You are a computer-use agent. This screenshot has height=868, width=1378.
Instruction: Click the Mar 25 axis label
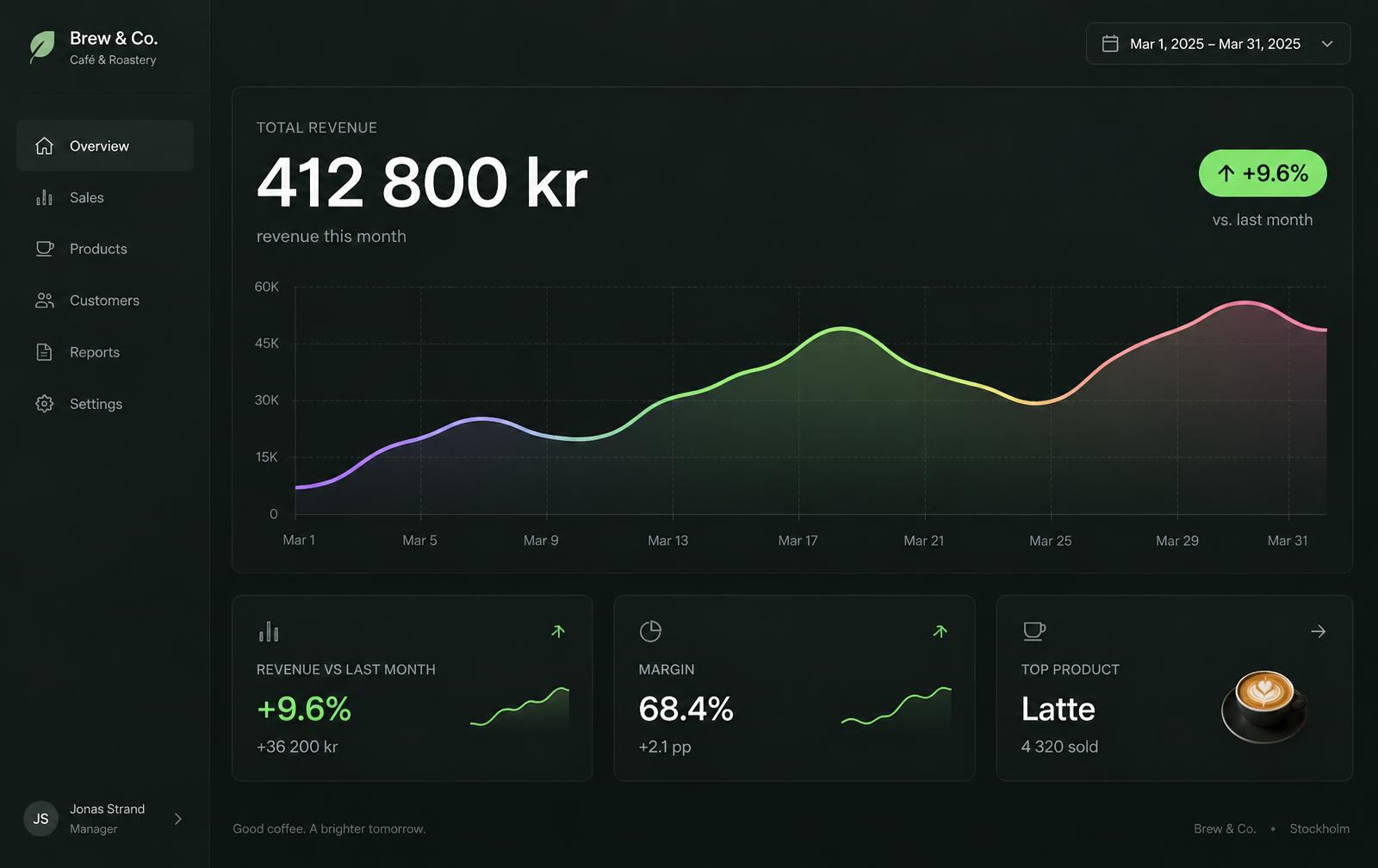coord(1051,541)
